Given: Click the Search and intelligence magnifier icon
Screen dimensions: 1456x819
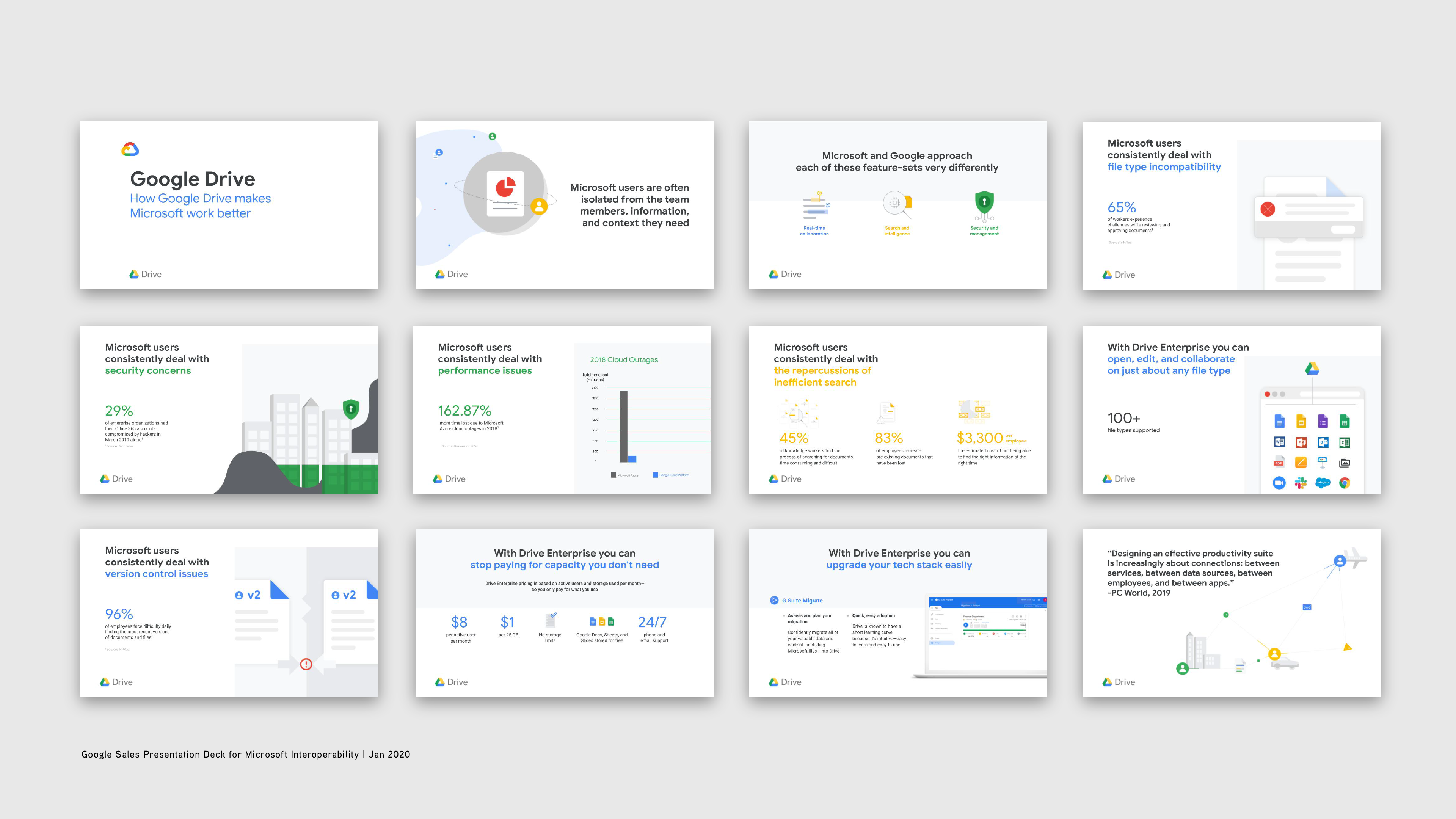Looking at the screenshot, I should coord(897,205).
